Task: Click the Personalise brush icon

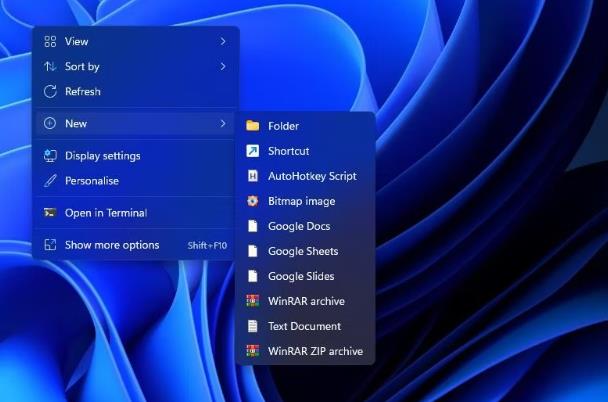Action: pyautogui.click(x=50, y=181)
